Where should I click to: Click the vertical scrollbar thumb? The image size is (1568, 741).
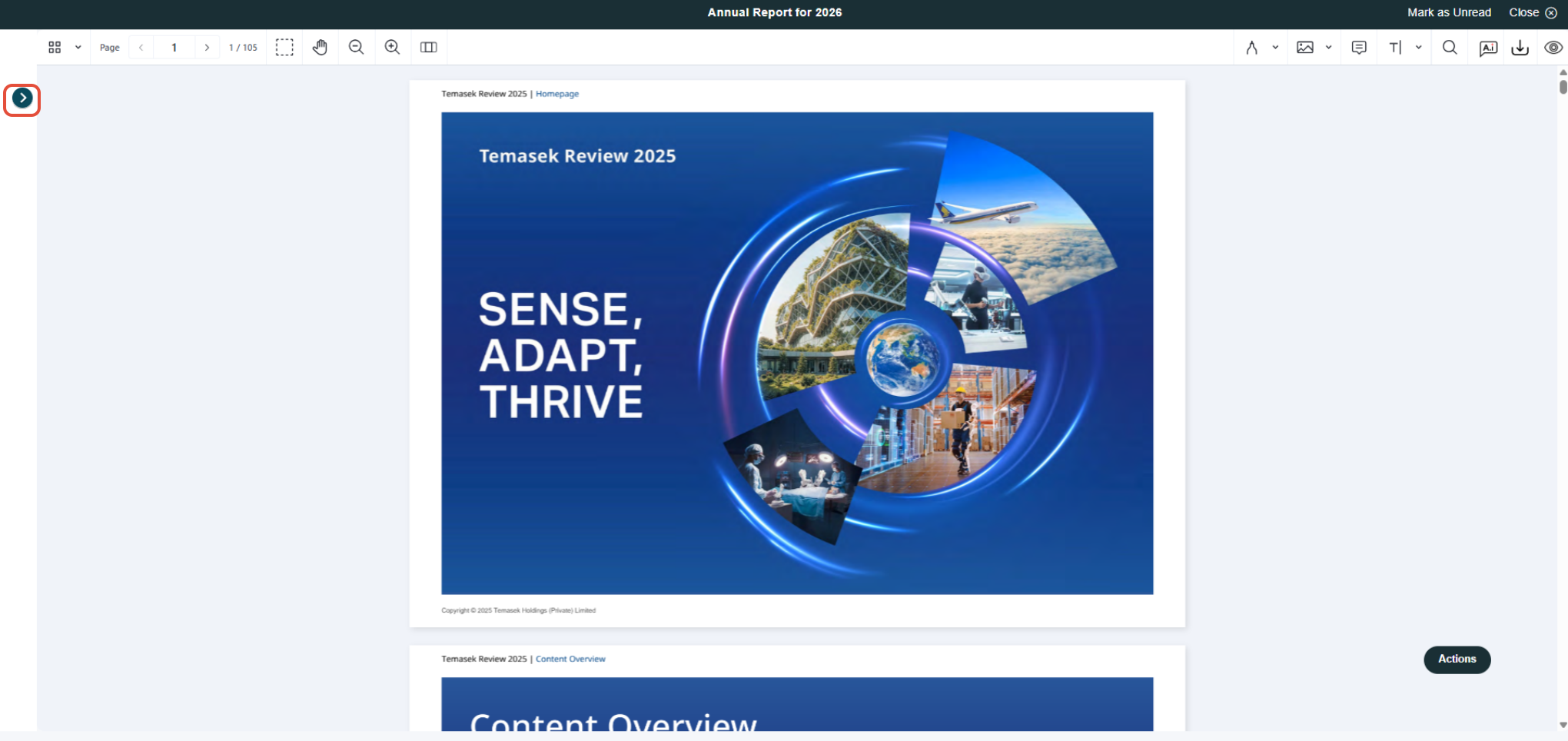[1563, 87]
